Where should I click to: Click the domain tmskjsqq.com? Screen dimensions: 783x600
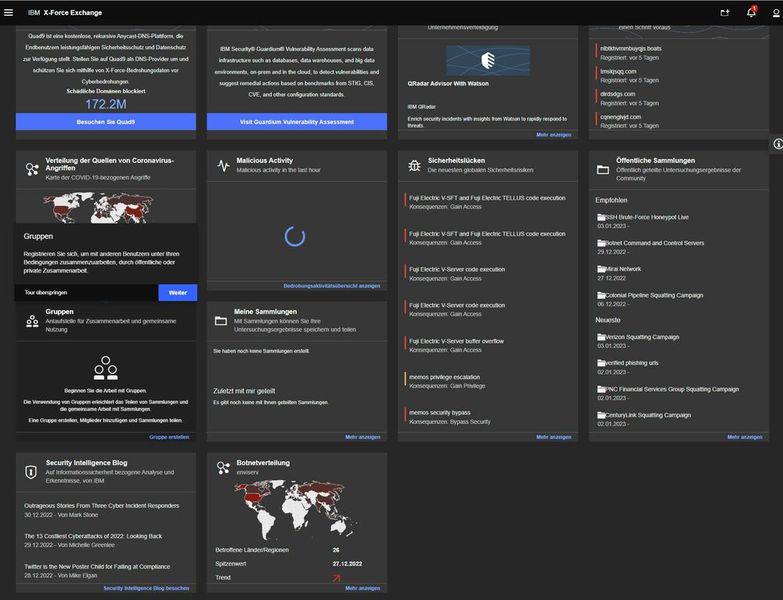coord(618,71)
